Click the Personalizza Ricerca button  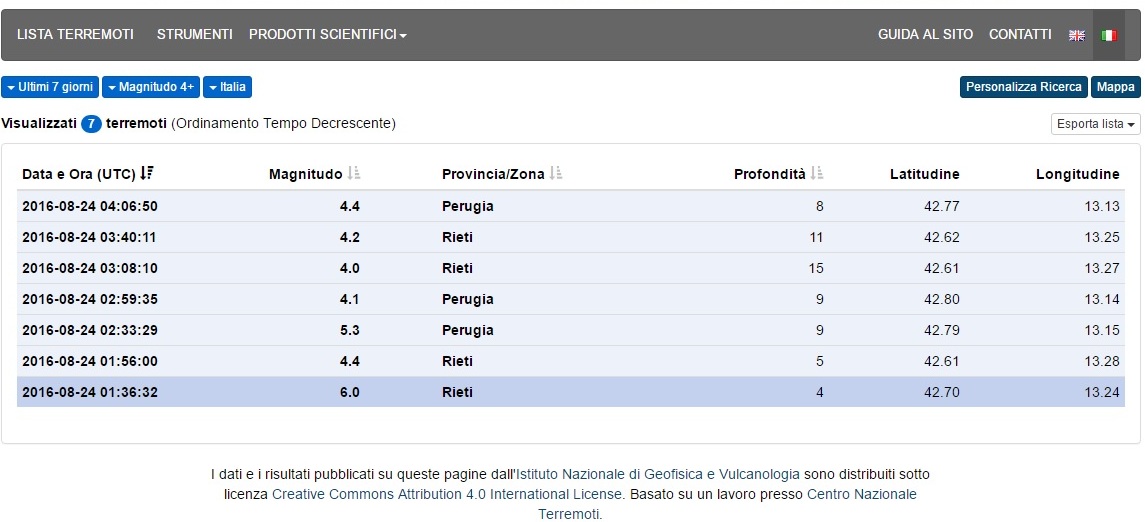coord(1024,87)
